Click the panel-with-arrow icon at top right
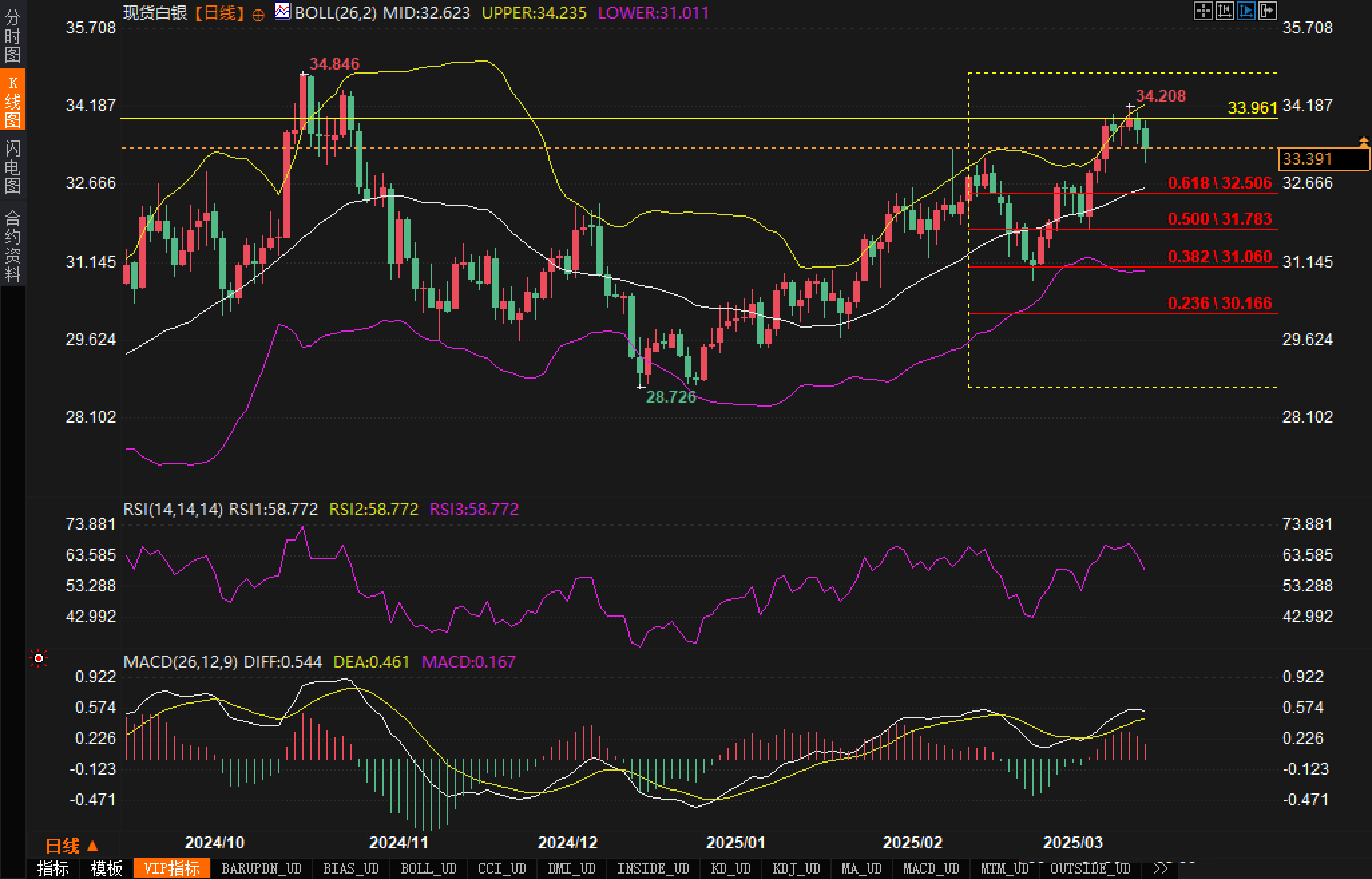The width and height of the screenshot is (1372, 879). 1267,11
